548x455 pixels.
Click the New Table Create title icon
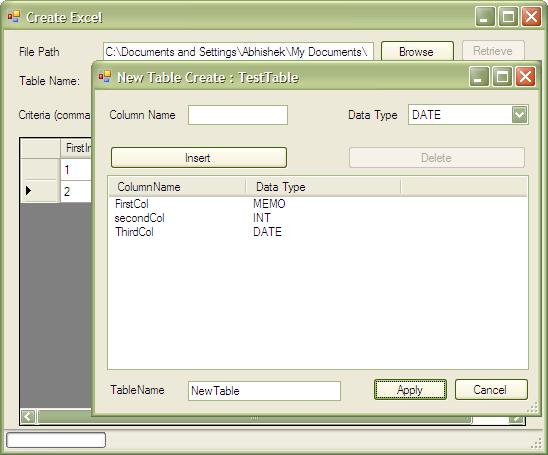[x=104, y=77]
